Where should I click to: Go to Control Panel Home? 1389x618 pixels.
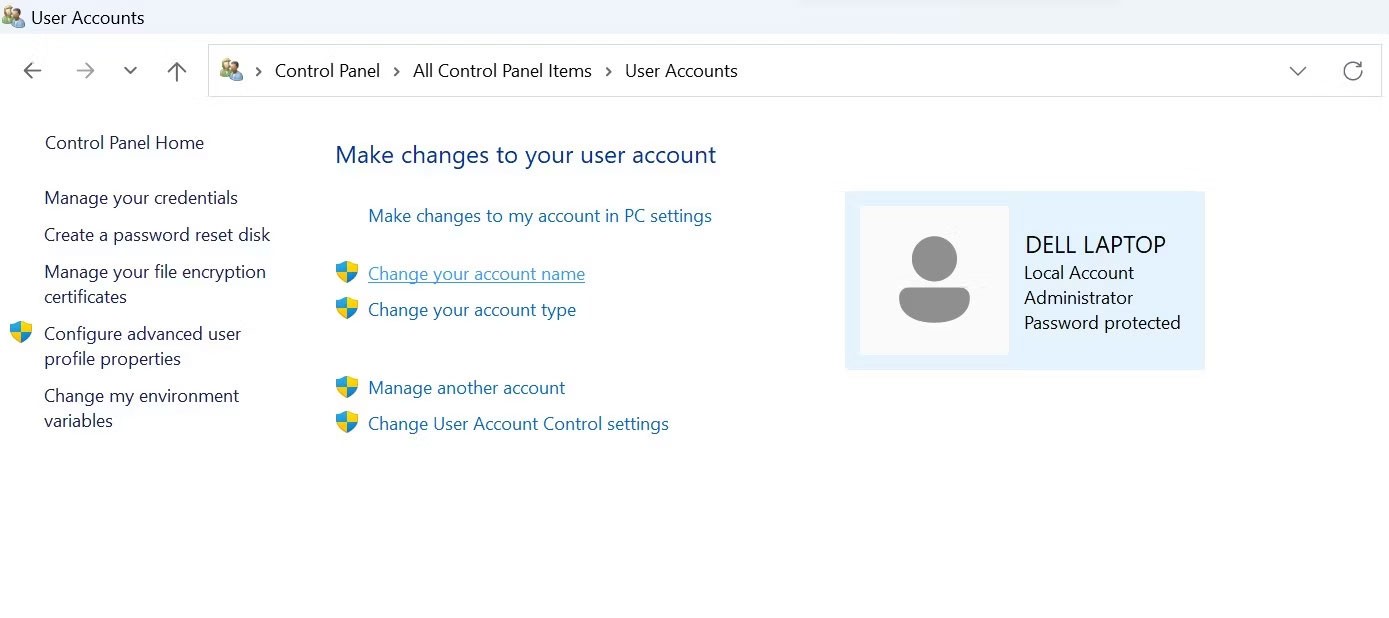click(x=124, y=143)
